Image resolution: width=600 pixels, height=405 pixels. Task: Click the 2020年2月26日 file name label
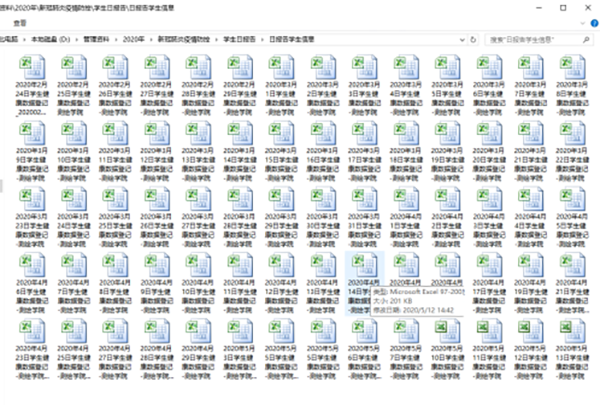[115, 98]
